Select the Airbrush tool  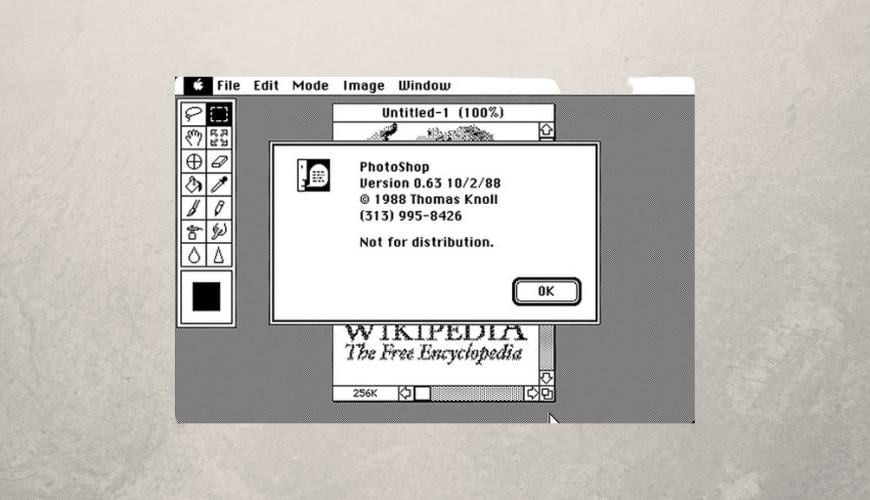pos(194,231)
